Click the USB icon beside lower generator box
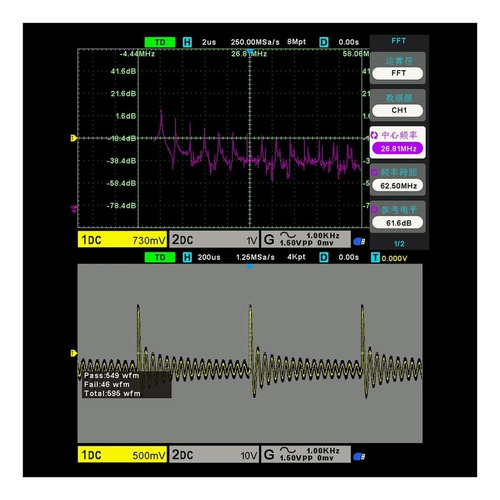Viewport: 500px width, 500px height. pos(359,456)
